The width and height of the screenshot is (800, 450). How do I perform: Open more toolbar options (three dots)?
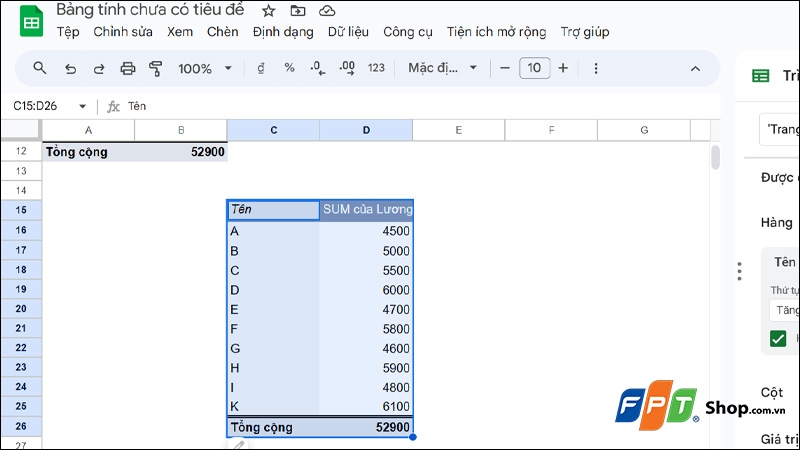pos(595,68)
